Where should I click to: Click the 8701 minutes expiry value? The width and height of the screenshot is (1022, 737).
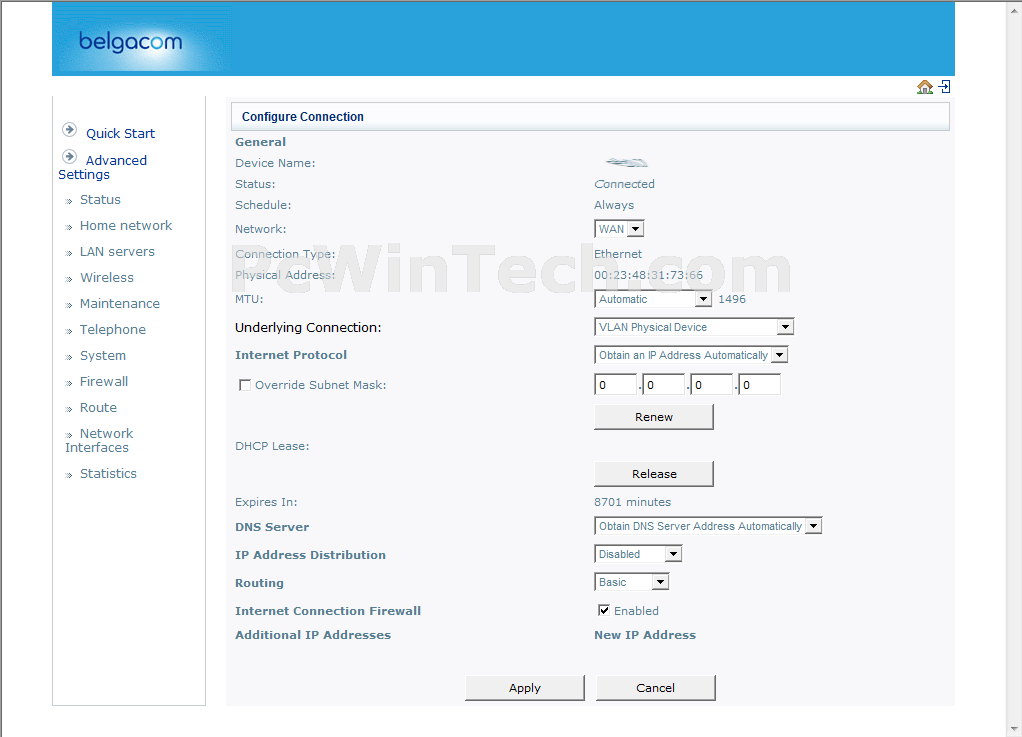[x=632, y=502]
